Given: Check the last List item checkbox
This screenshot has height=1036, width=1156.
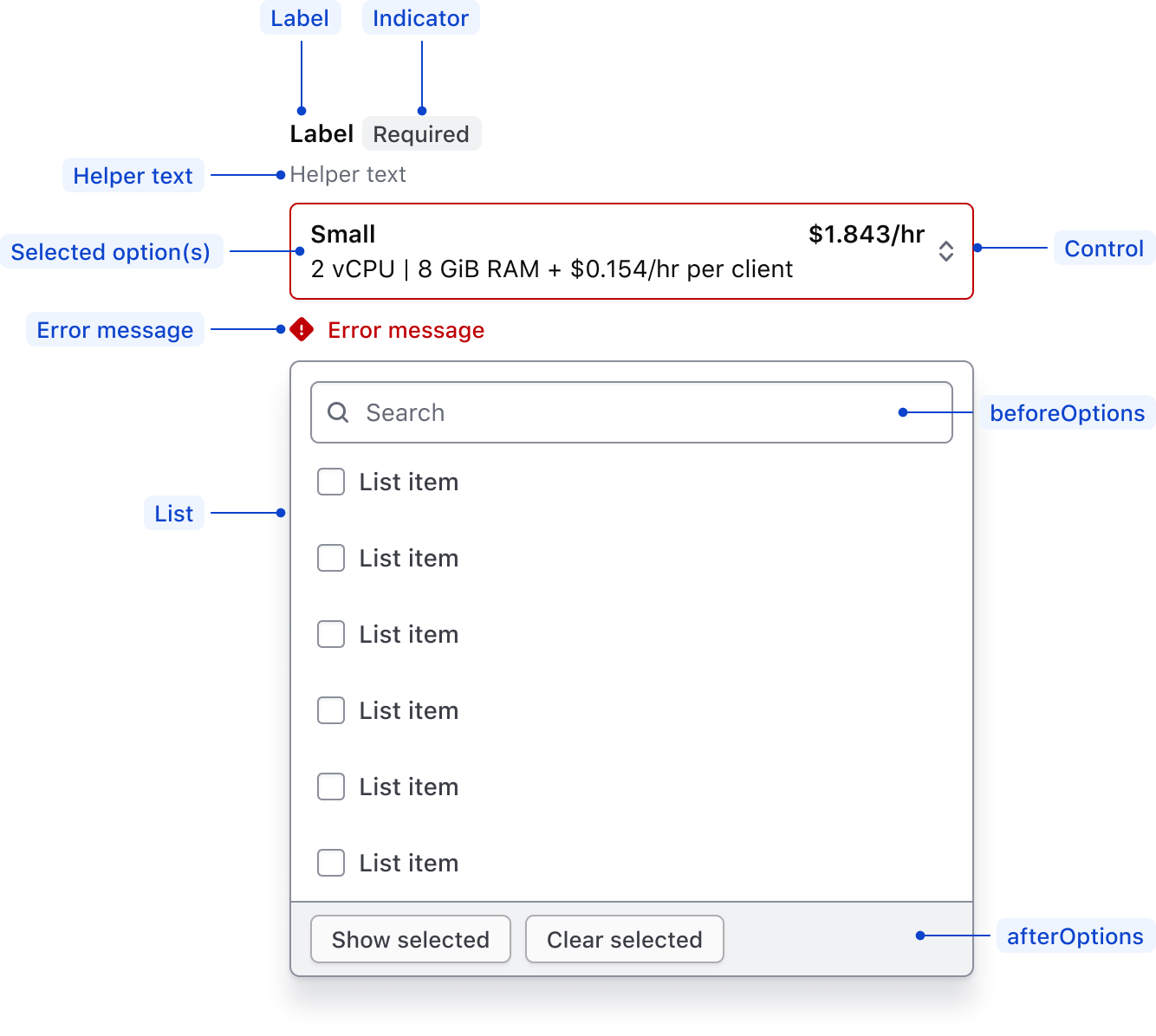Looking at the screenshot, I should coord(331,863).
